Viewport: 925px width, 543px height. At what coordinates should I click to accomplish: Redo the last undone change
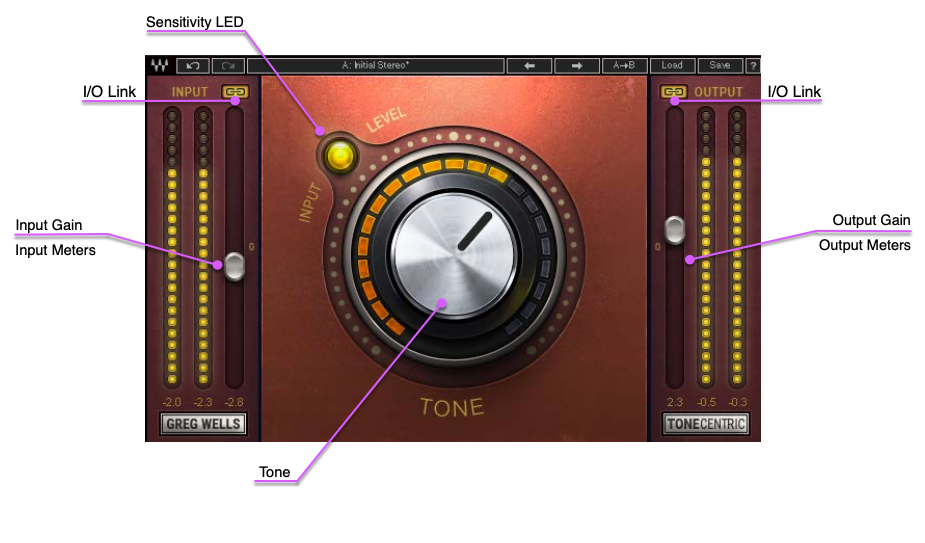click(228, 66)
